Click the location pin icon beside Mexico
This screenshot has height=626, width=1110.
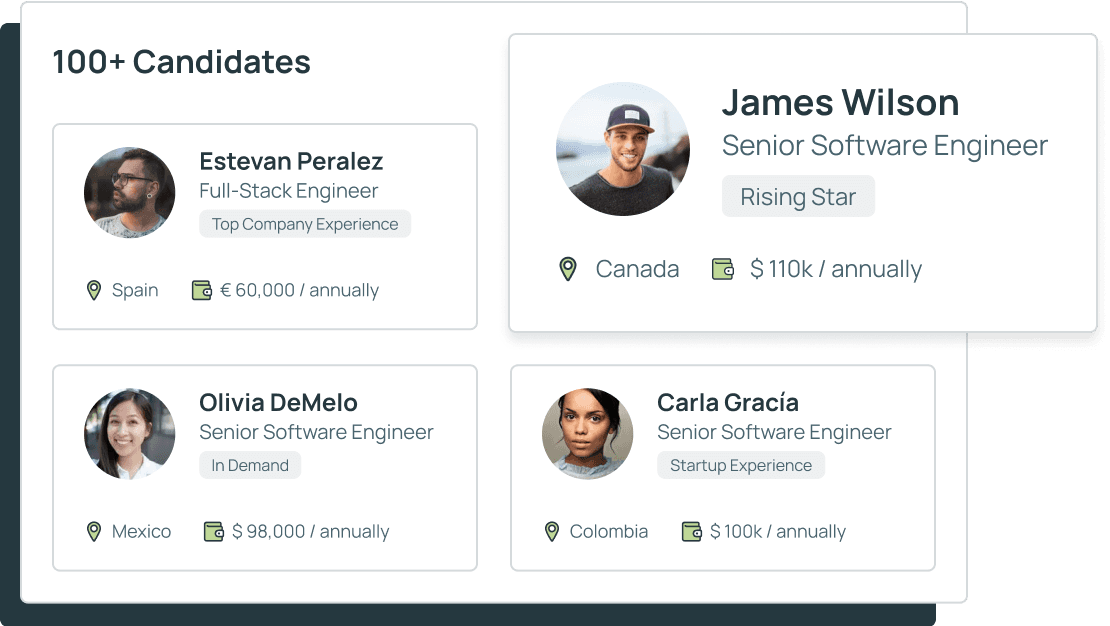(x=94, y=531)
